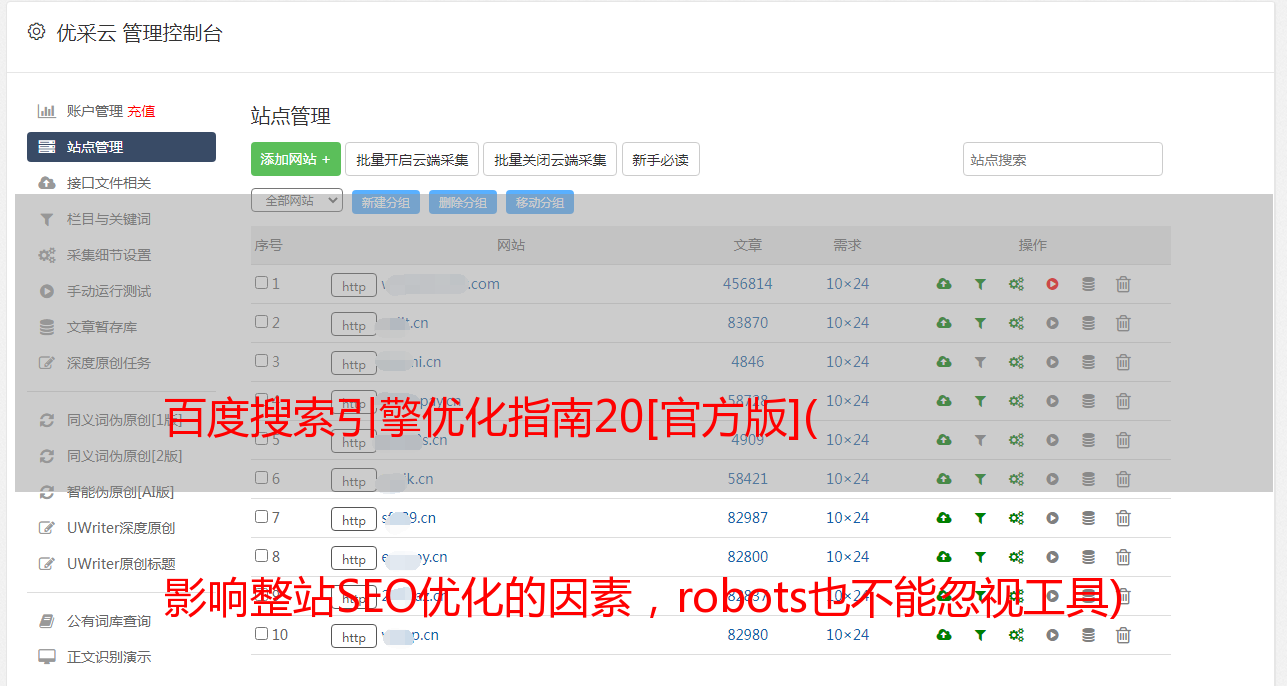1287x686 pixels.
Task: Click the play icon in row 2
Action: [1052, 323]
